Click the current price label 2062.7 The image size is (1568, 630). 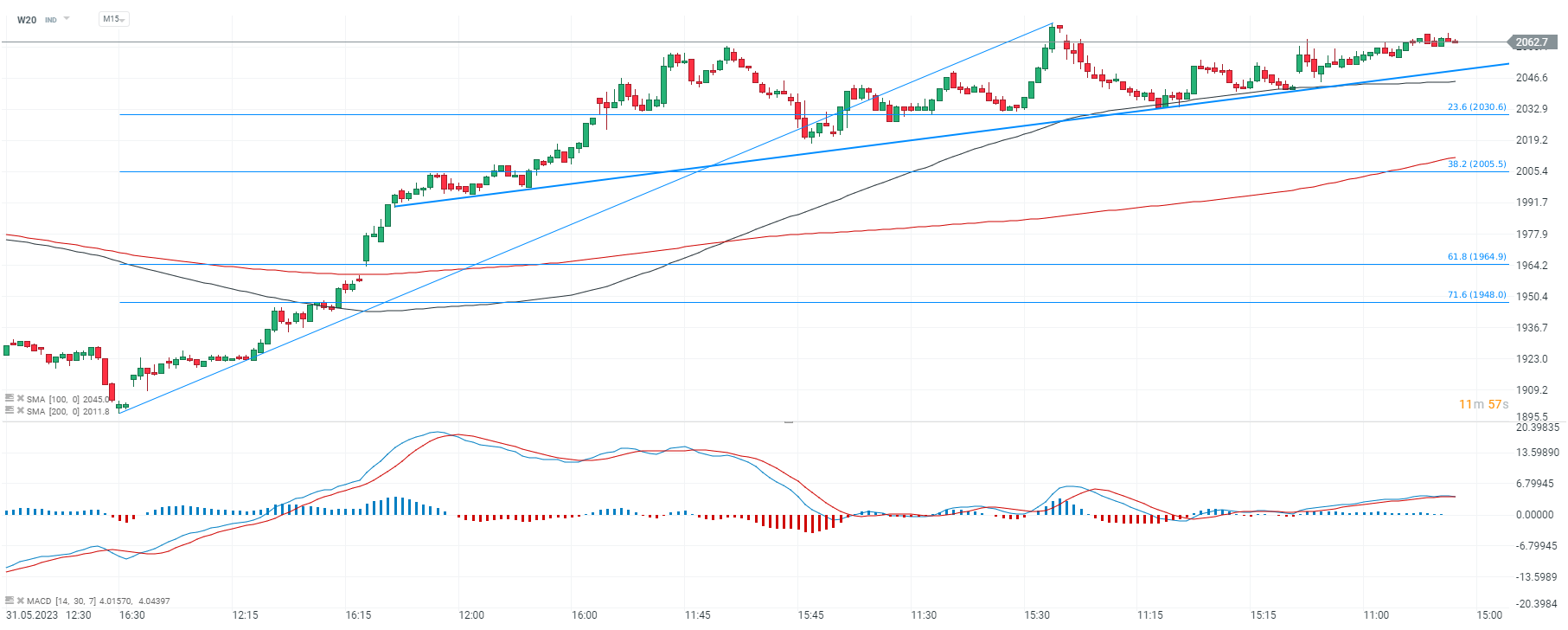[1532, 42]
